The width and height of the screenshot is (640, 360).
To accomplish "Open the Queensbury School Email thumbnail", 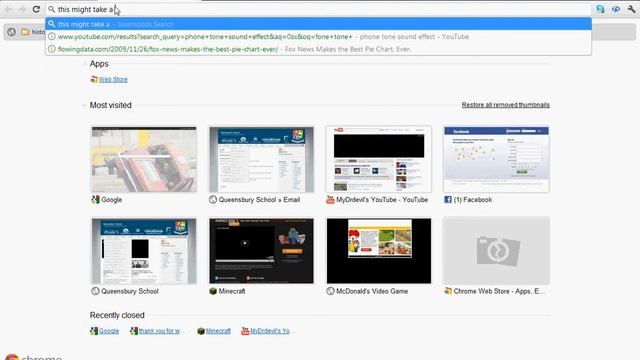I will (262, 159).
